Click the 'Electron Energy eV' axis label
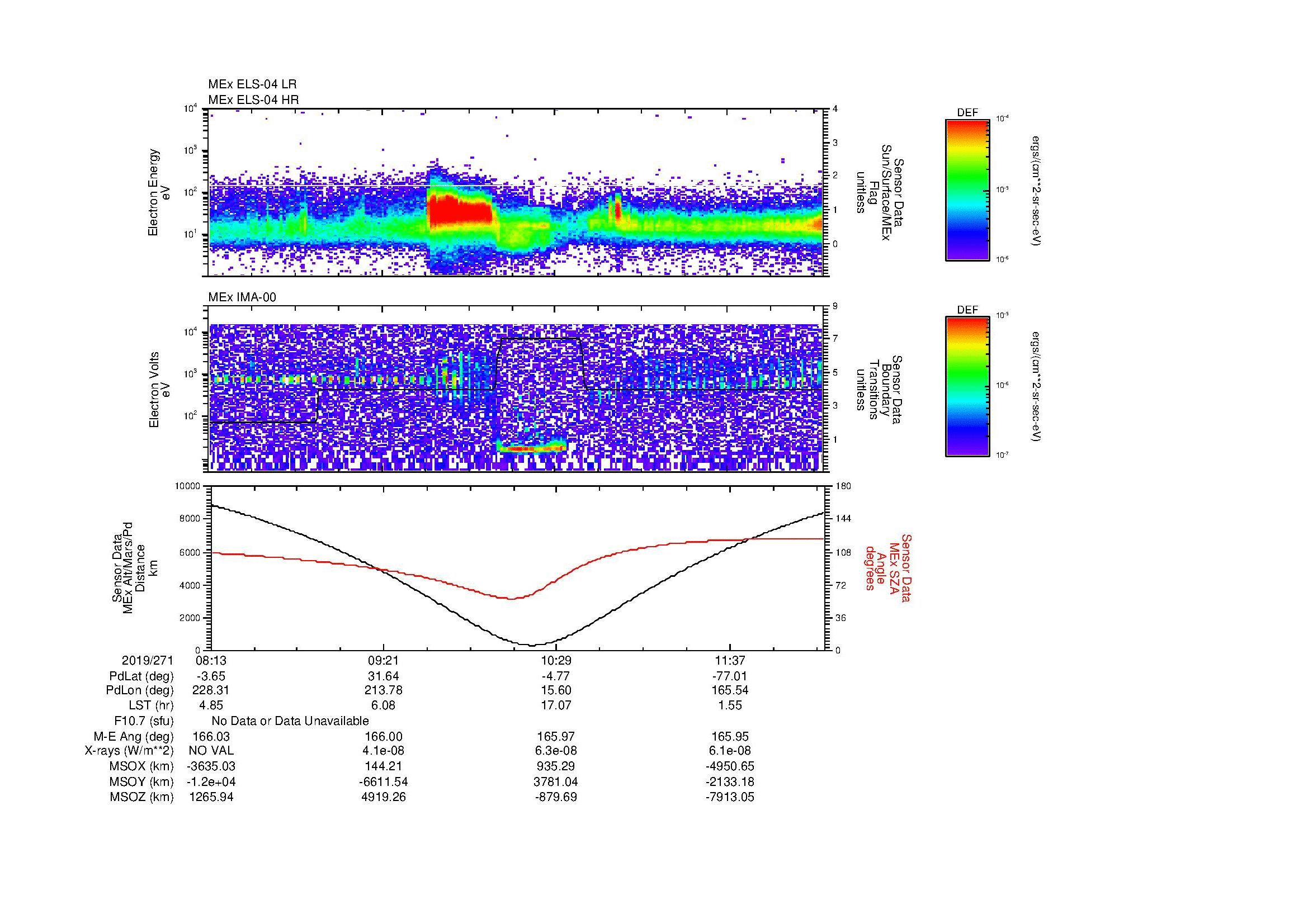 click(x=159, y=192)
